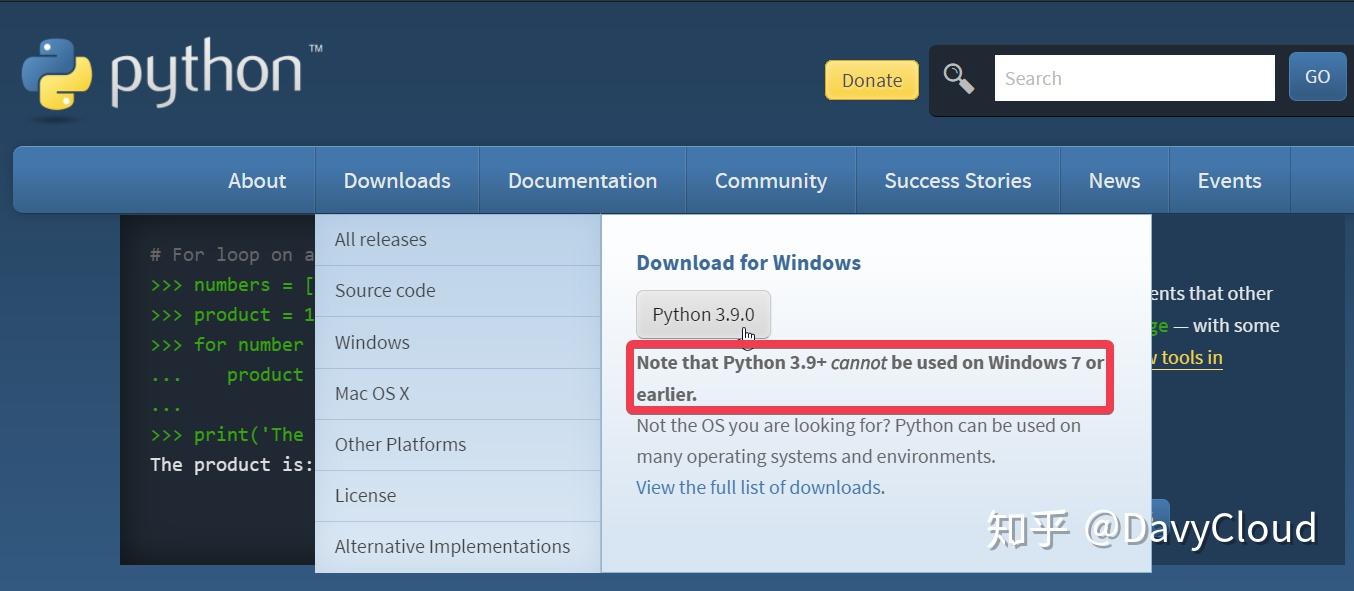The width and height of the screenshot is (1354, 591).
Task: Click the yellow Donate button
Action: pyautogui.click(x=870, y=79)
